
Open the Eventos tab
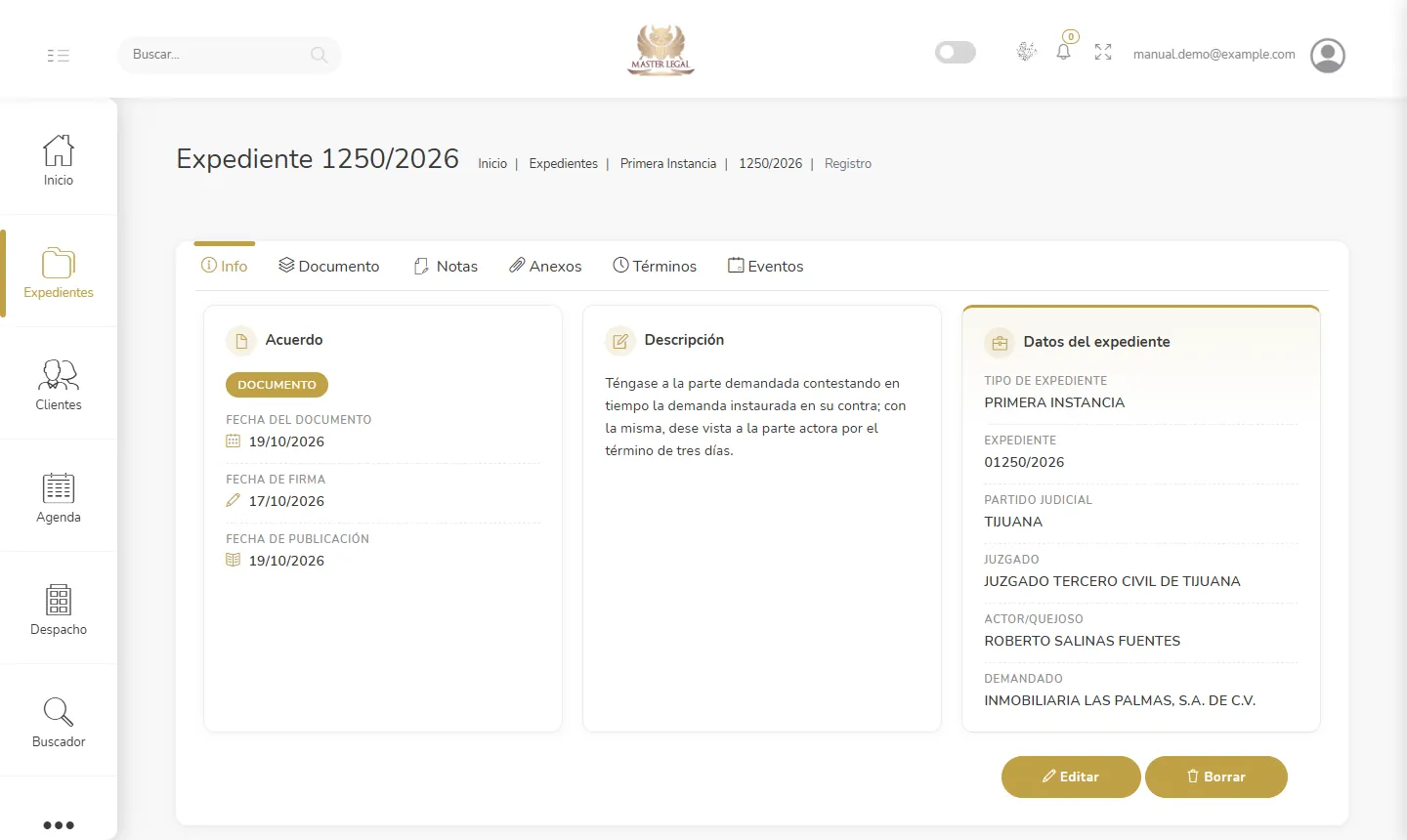tap(766, 266)
